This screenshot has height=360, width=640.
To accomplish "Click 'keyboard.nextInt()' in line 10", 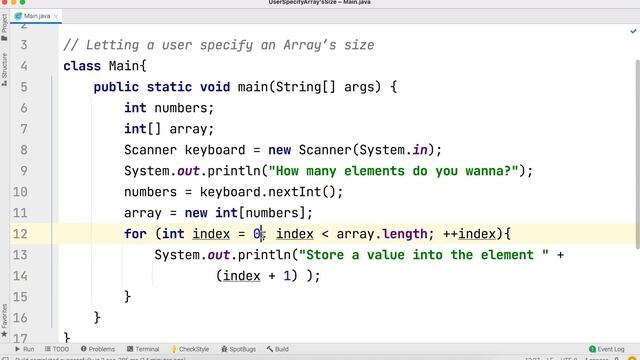I will [267, 192].
